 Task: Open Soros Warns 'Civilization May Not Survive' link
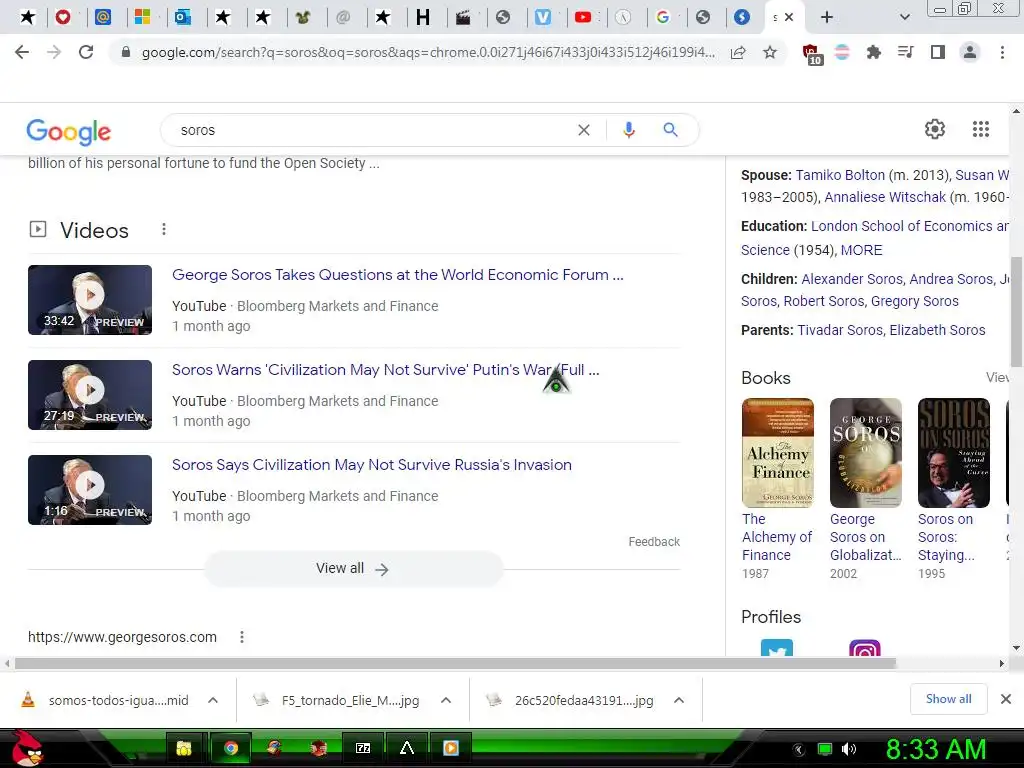[385, 370]
